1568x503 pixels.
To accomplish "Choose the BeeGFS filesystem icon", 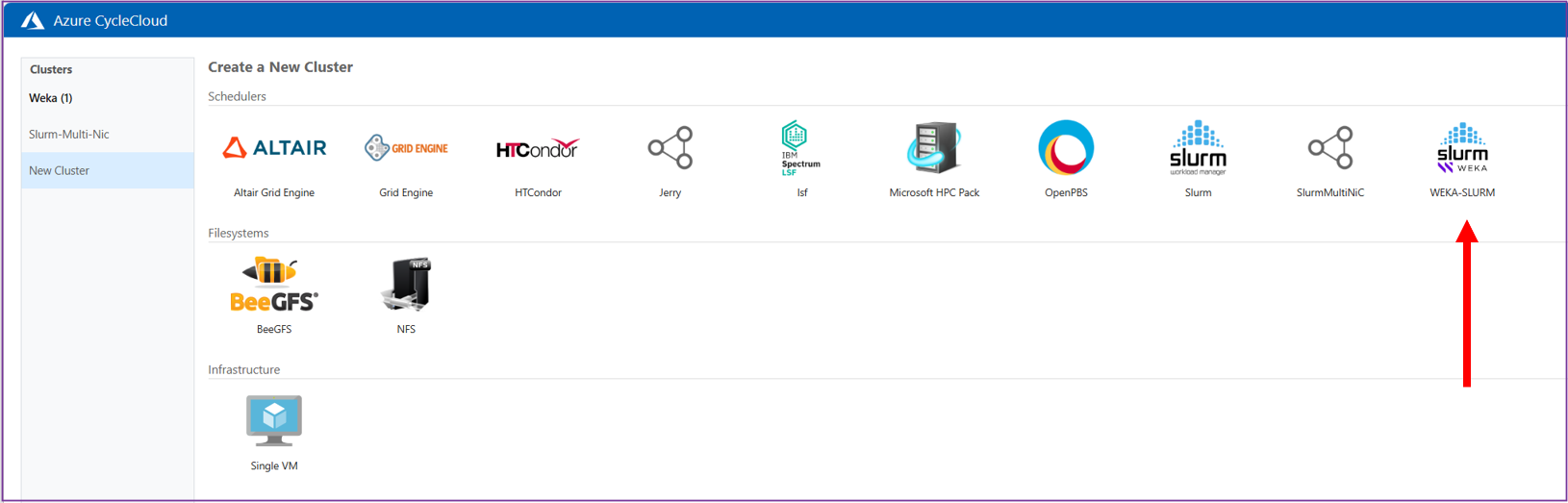I will pyautogui.click(x=274, y=285).
